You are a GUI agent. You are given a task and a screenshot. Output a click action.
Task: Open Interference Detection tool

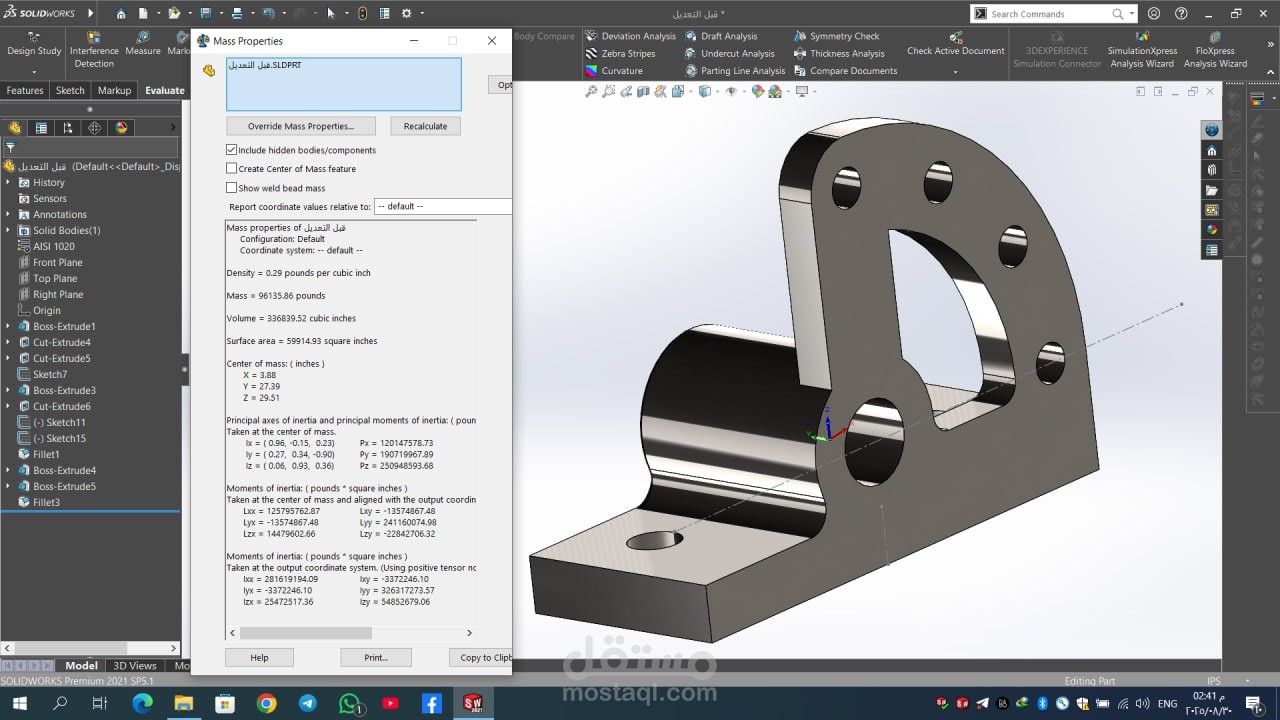point(94,51)
